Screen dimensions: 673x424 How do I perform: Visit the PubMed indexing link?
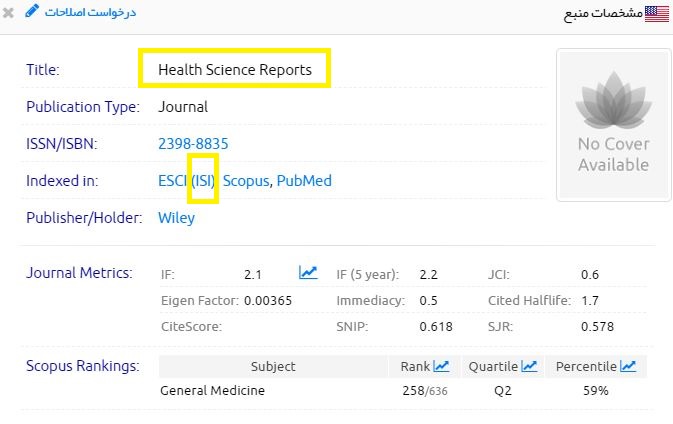tap(304, 181)
